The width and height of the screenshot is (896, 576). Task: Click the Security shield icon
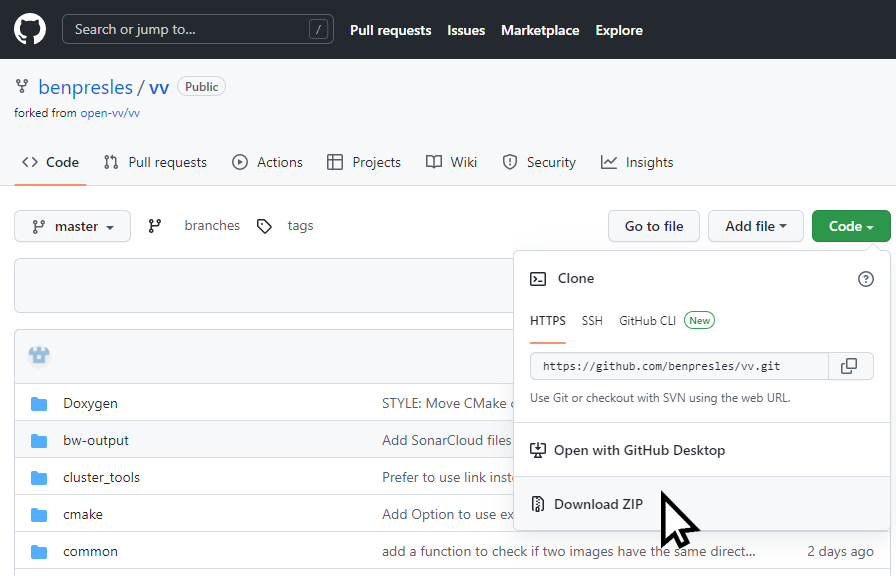point(510,162)
